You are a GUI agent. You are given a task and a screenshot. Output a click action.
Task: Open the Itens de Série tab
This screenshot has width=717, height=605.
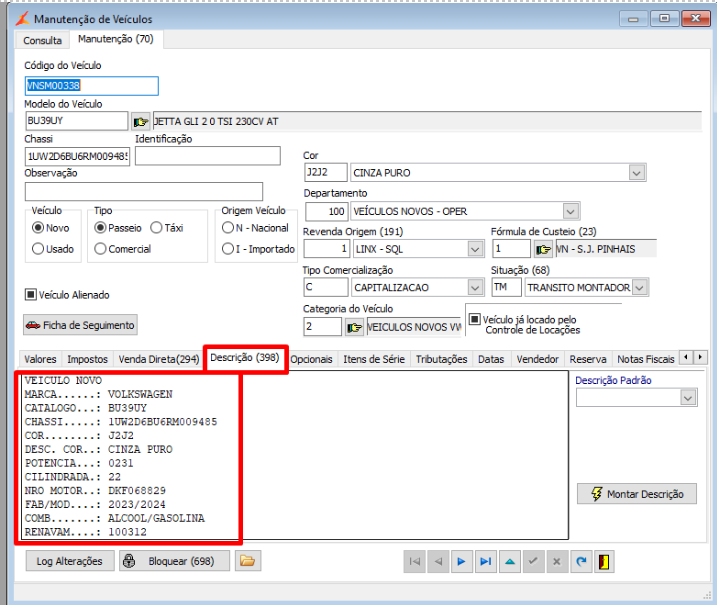pyautogui.click(x=374, y=359)
